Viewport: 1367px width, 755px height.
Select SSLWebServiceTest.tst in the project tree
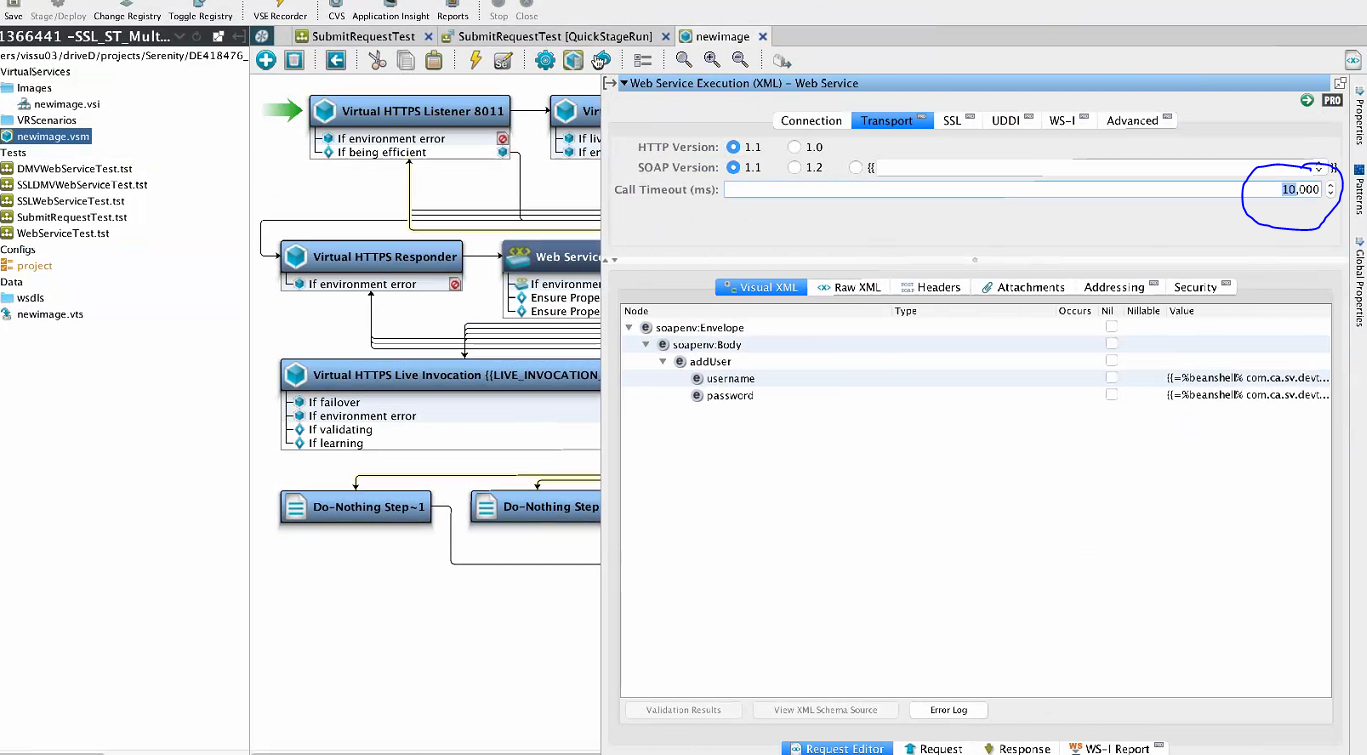(x=70, y=201)
